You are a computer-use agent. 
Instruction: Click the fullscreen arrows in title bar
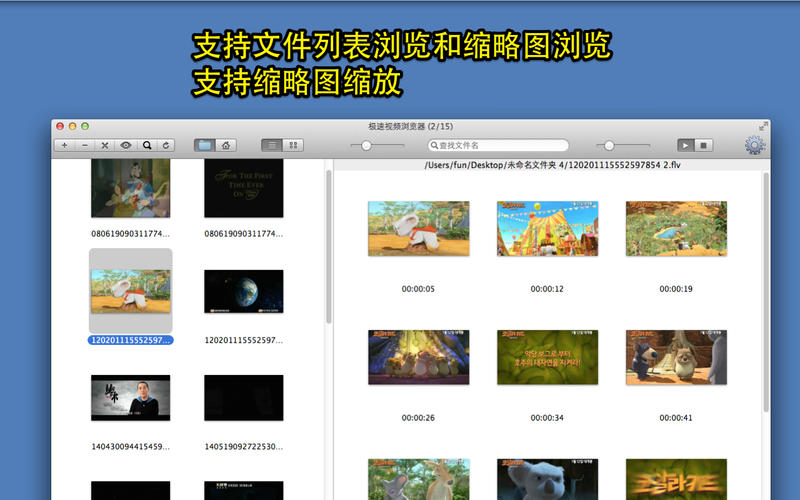(x=763, y=126)
